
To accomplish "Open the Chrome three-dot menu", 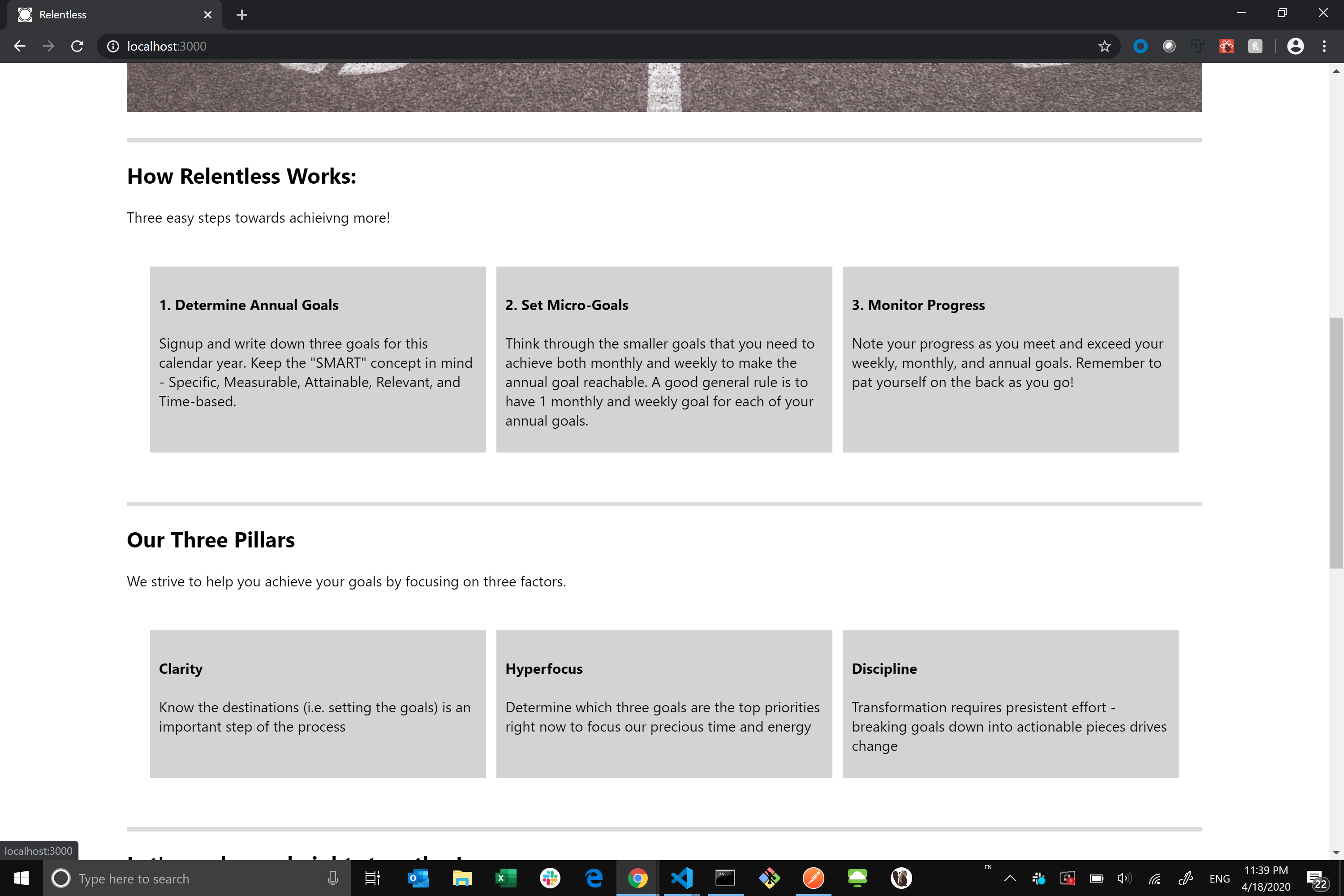I will (1325, 46).
